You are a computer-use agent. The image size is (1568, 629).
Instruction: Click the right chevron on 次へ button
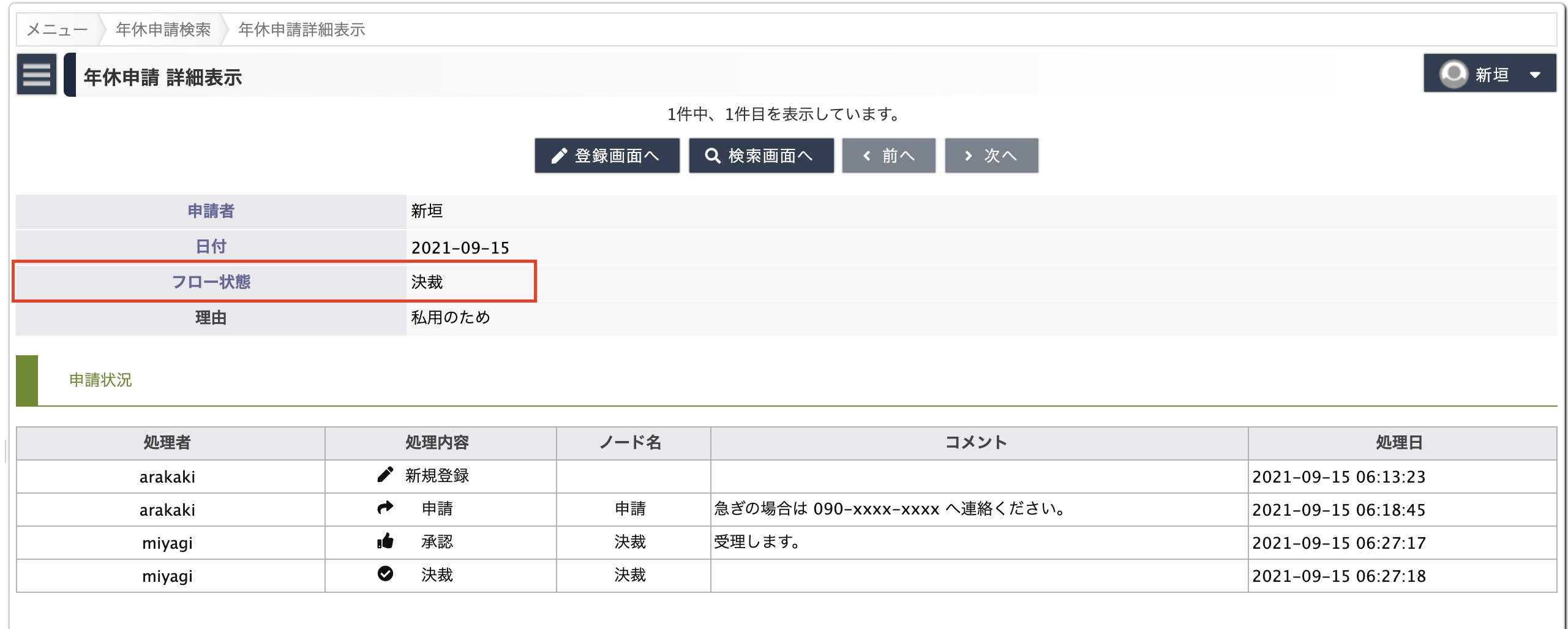(x=968, y=156)
